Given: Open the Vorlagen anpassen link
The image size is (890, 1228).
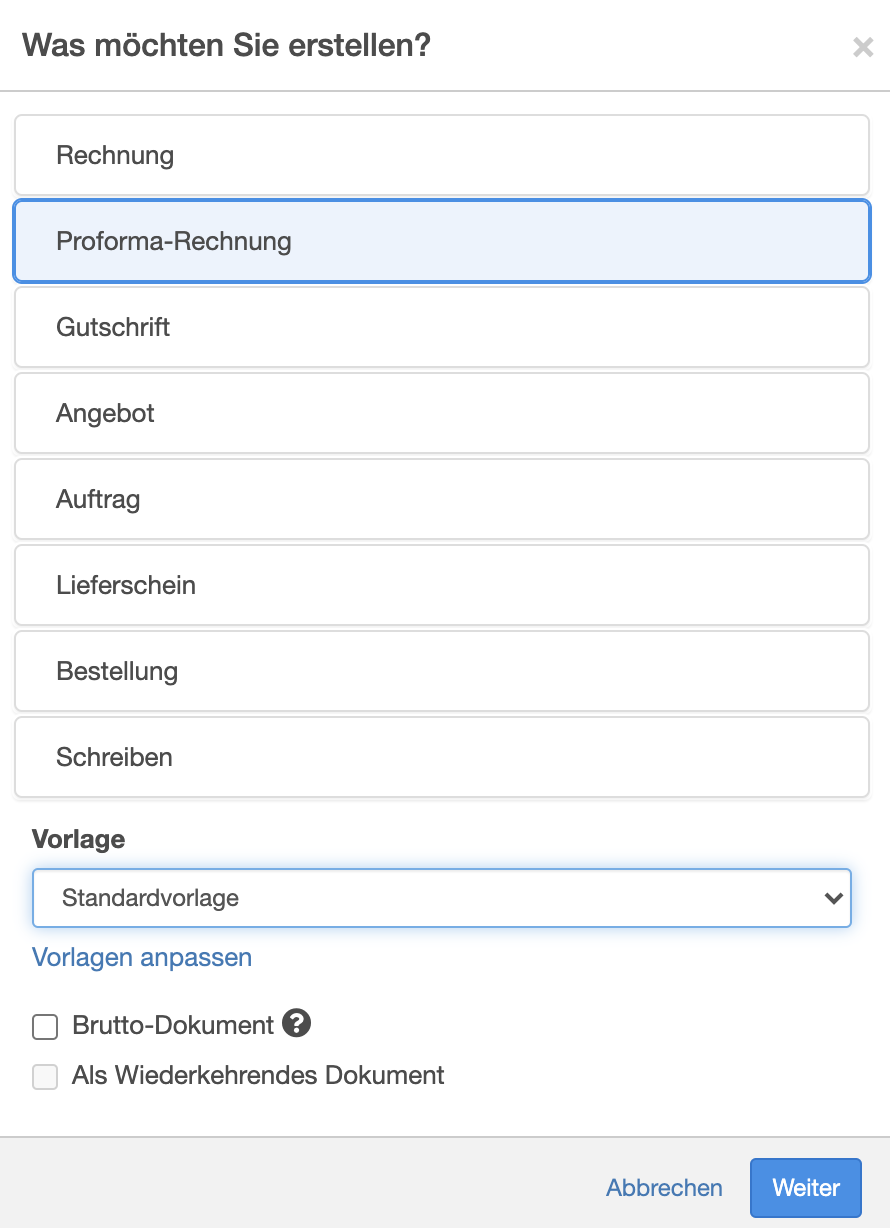Looking at the screenshot, I should [142, 957].
